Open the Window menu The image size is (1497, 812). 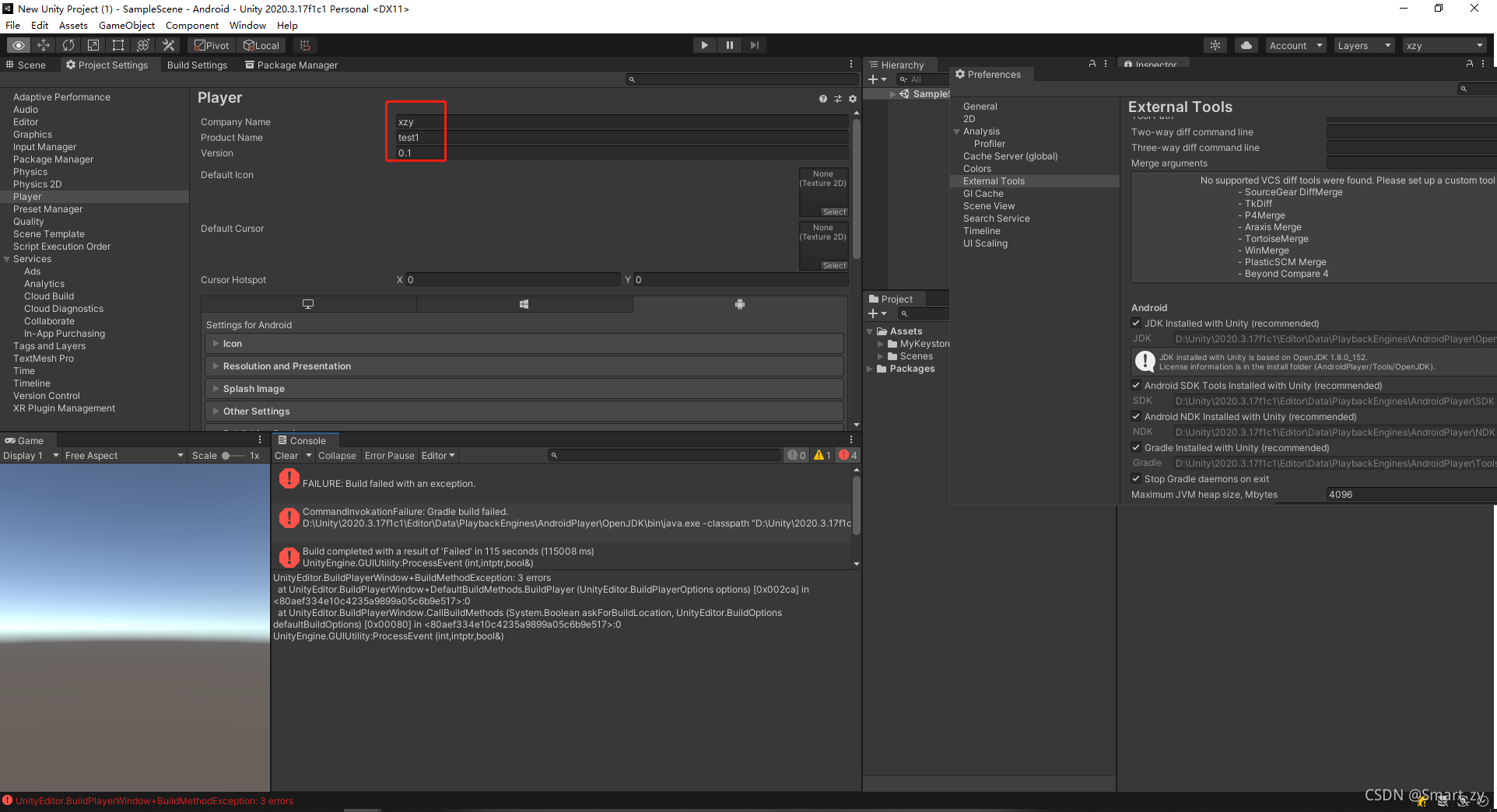click(247, 25)
